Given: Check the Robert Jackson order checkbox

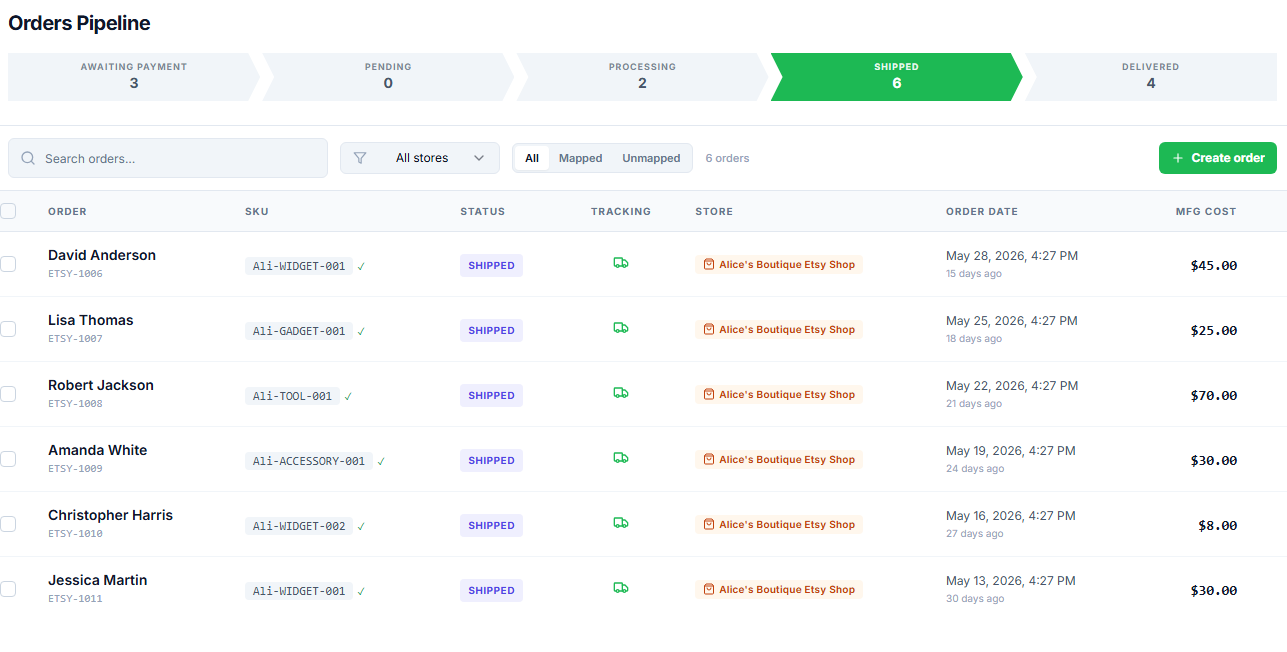Looking at the screenshot, I should (8, 394).
